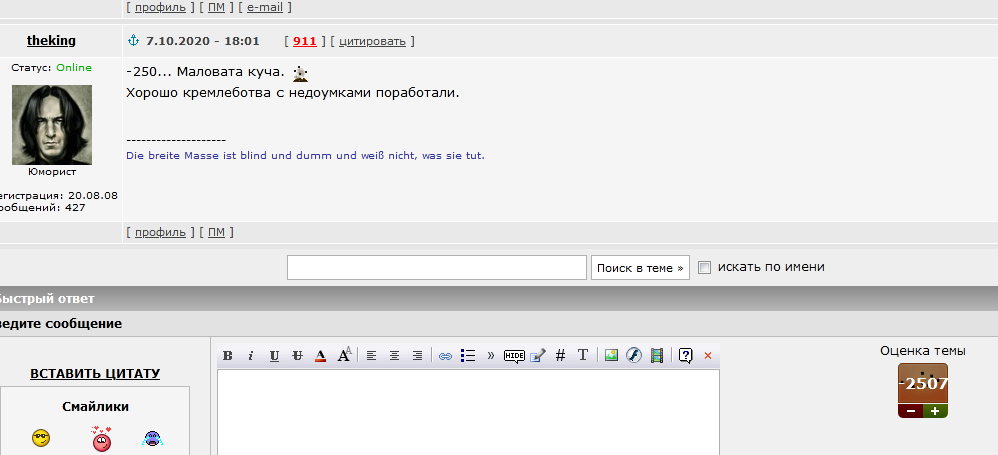Screen dimensions: 998x455
Task: Click inside the message text area
Action: click(x=468, y=412)
